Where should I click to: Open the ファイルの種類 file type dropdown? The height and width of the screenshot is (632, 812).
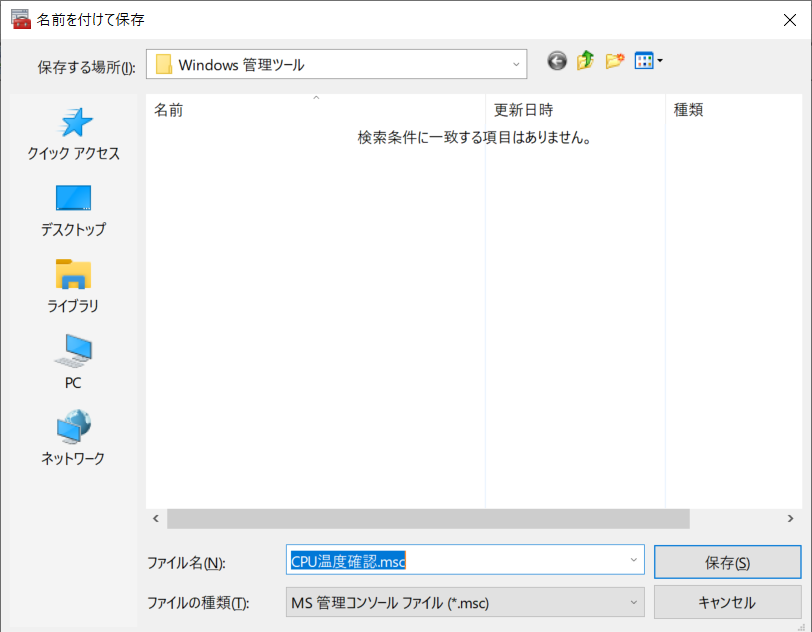coord(631,601)
